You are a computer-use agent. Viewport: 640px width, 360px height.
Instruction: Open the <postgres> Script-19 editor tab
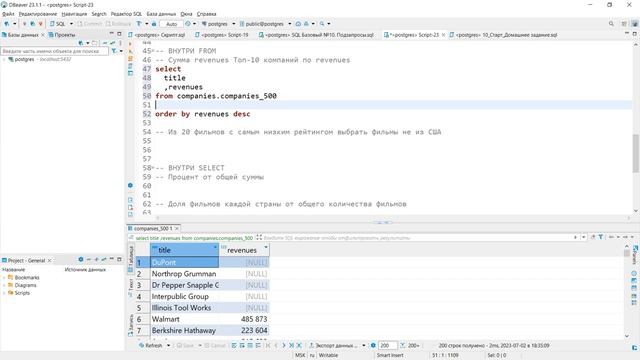pos(222,35)
